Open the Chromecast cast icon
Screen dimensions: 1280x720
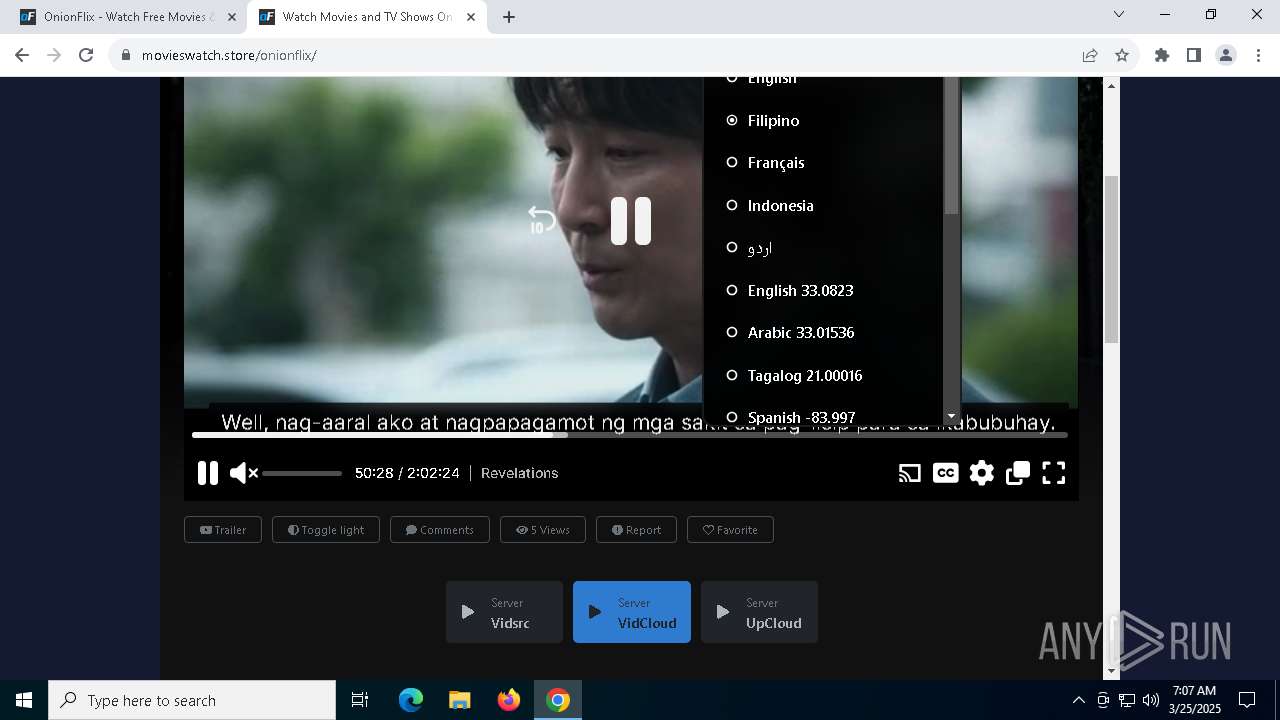pos(909,473)
